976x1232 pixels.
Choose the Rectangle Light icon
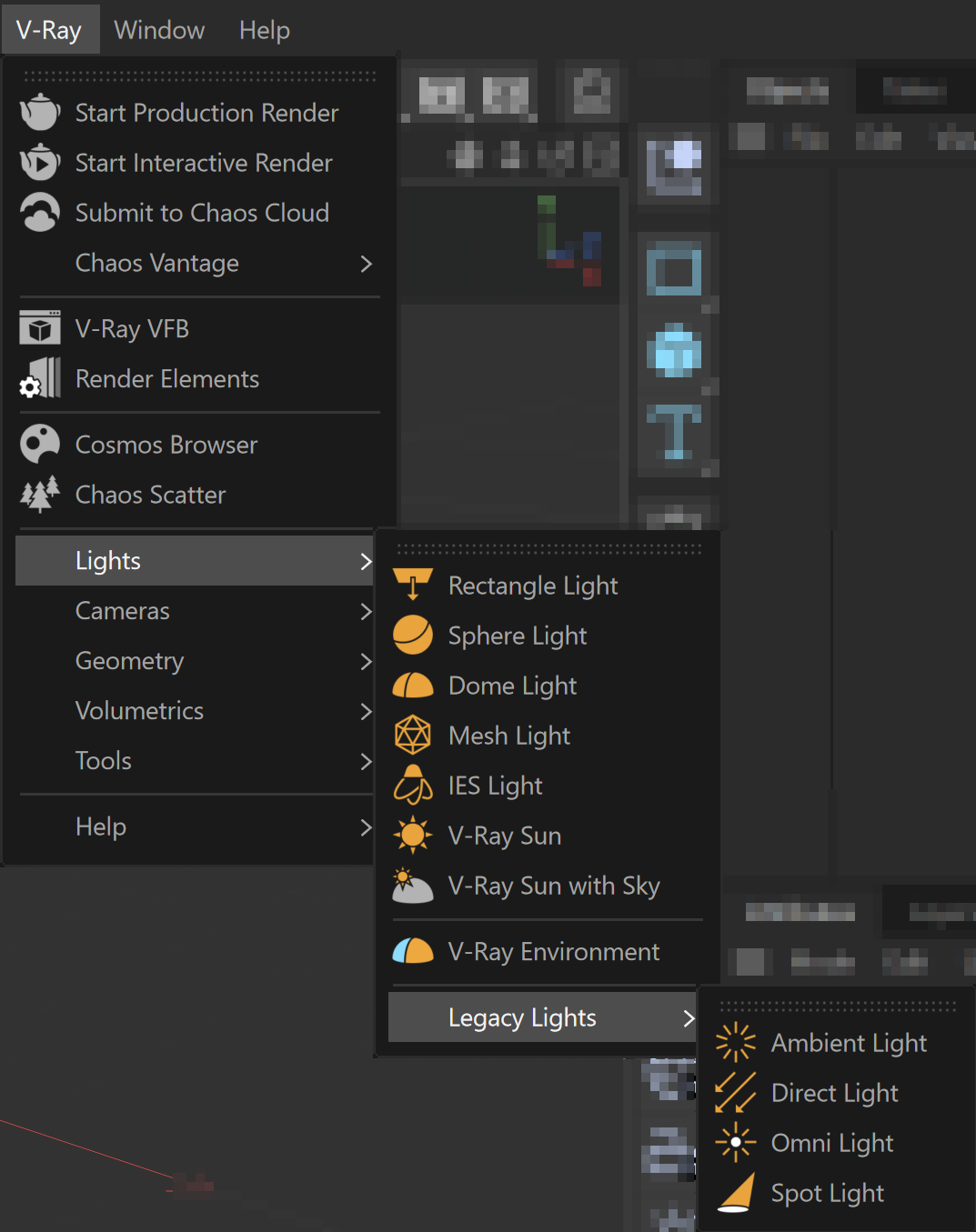(x=413, y=586)
